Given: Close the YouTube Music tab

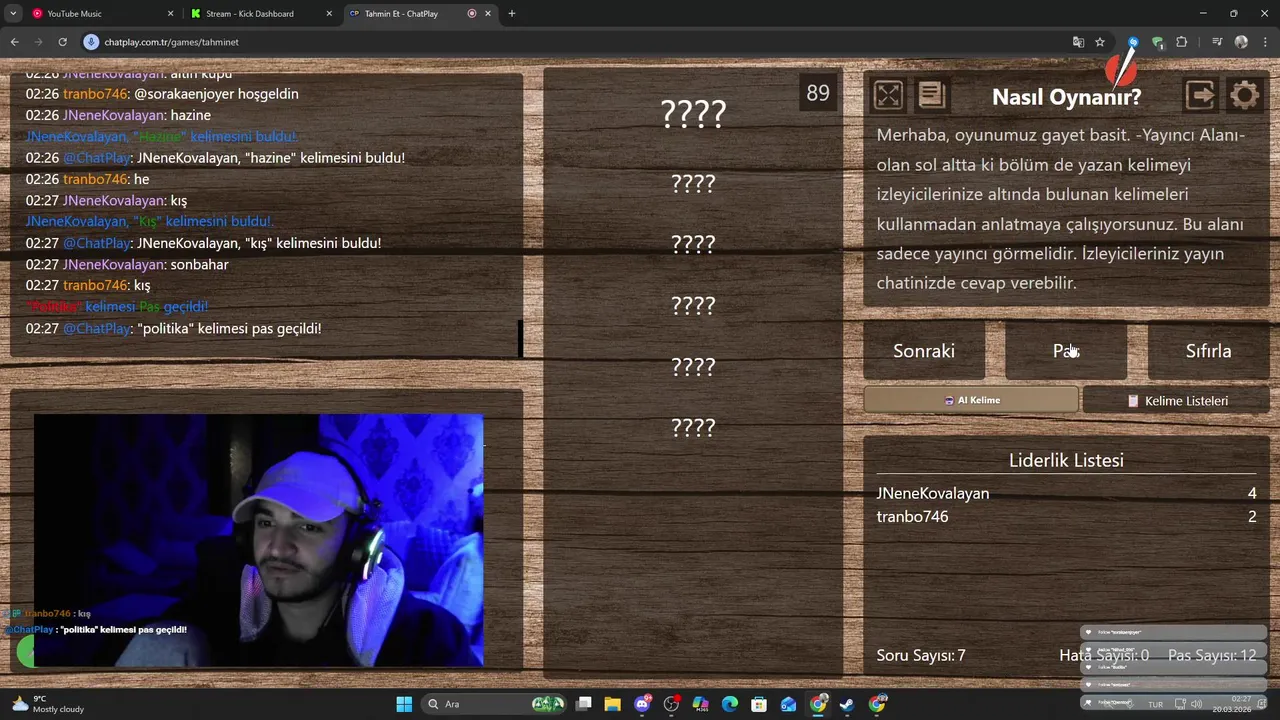Looking at the screenshot, I should (x=170, y=14).
